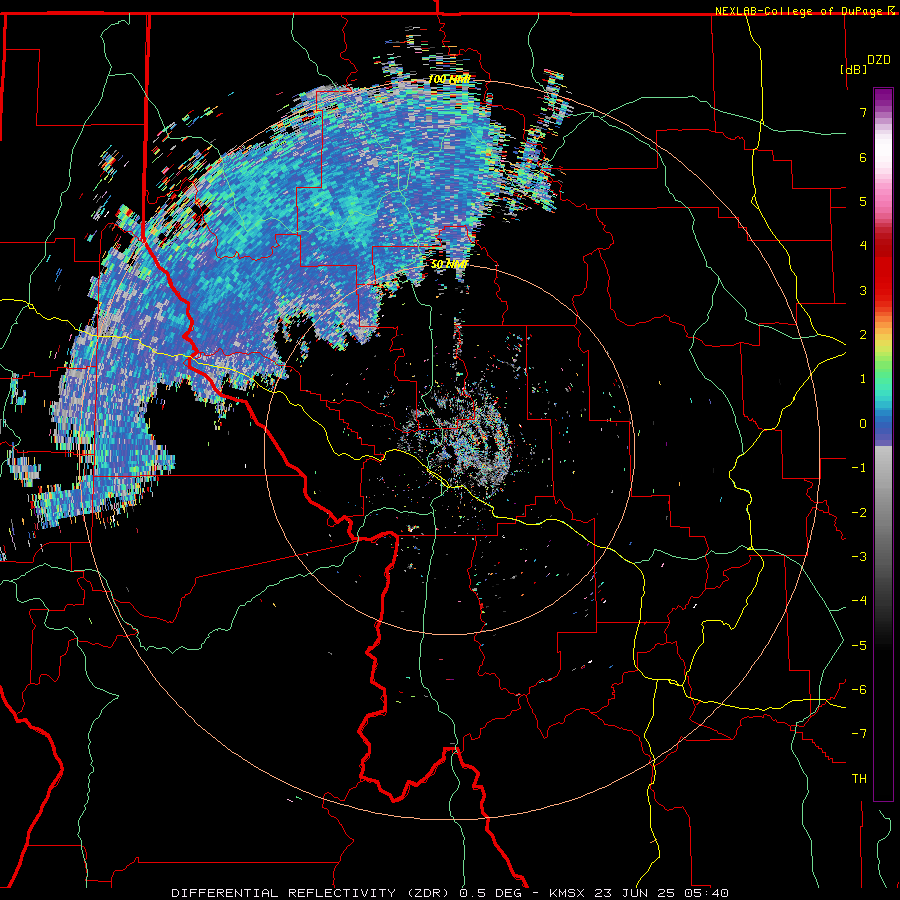Click the -6 value on color scale
The width and height of the screenshot is (900, 900).
click(859, 690)
